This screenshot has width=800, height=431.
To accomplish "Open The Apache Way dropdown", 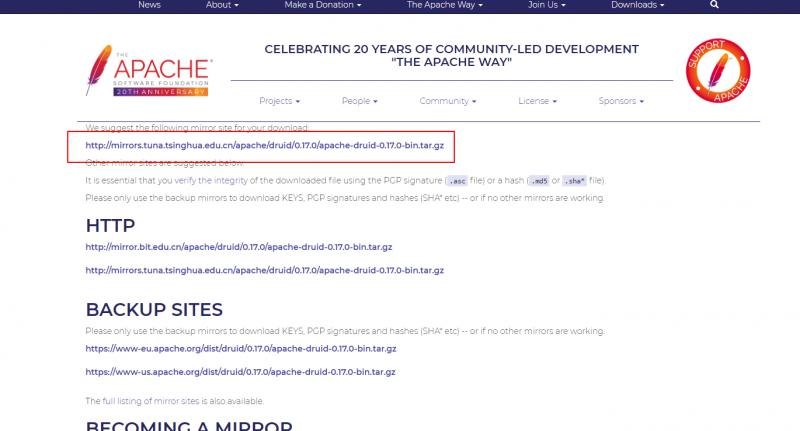I will pyautogui.click(x=444, y=5).
